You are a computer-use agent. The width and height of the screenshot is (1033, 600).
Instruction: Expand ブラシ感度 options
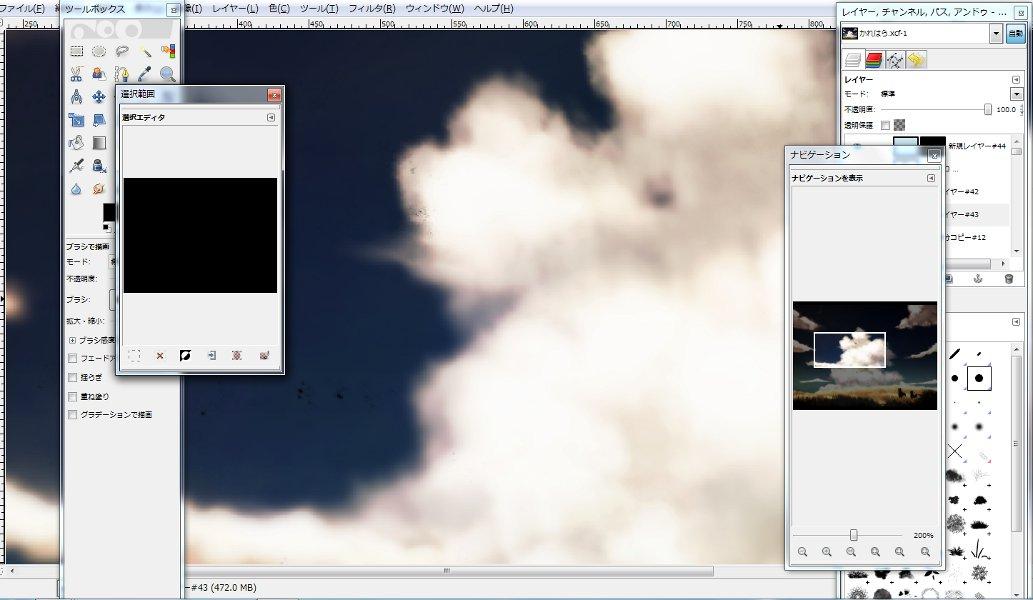tap(72, 341)
